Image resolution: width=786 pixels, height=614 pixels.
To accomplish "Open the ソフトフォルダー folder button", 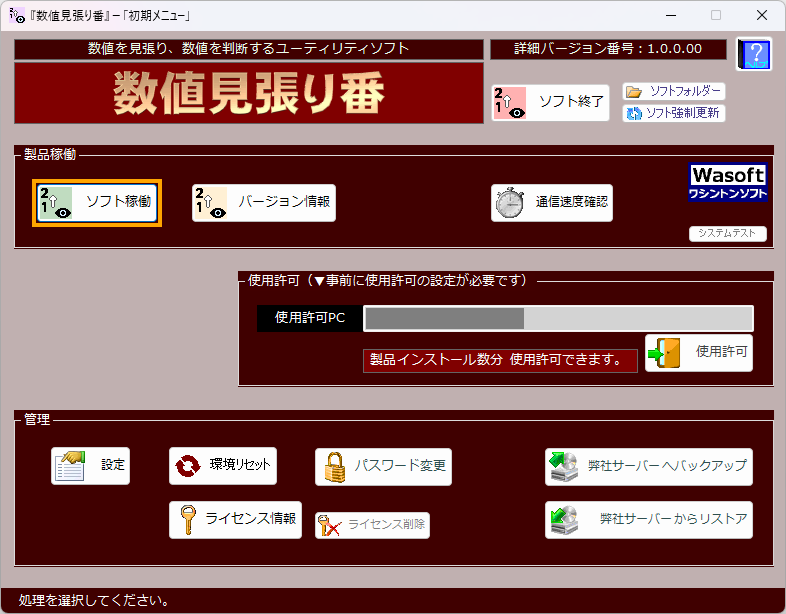I will coord(674,91).
